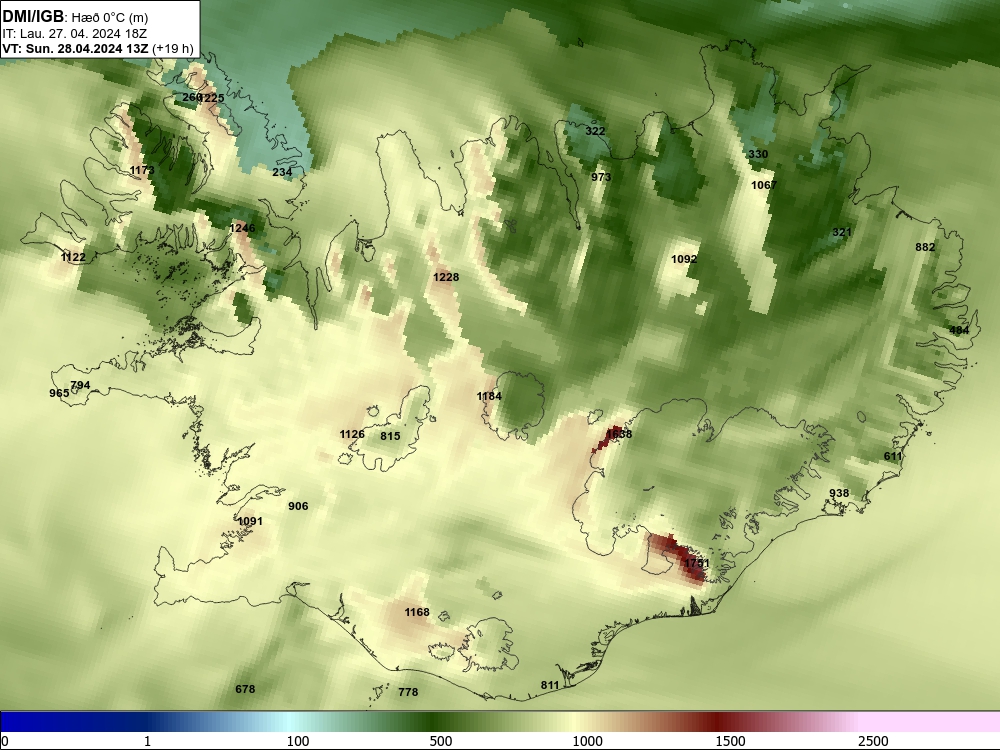
Task: Click the 1126 height label
Action: tap(352, 435)
